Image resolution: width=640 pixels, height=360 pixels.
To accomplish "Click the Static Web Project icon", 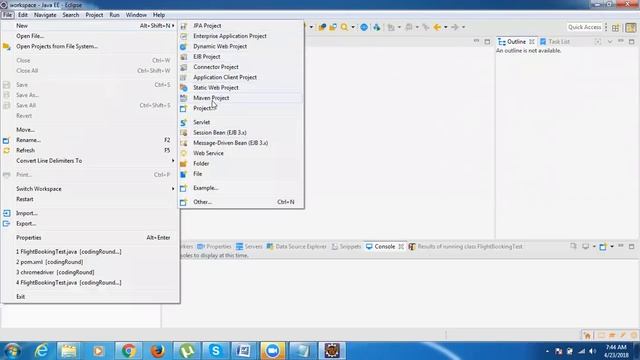I will coord(184,88).
